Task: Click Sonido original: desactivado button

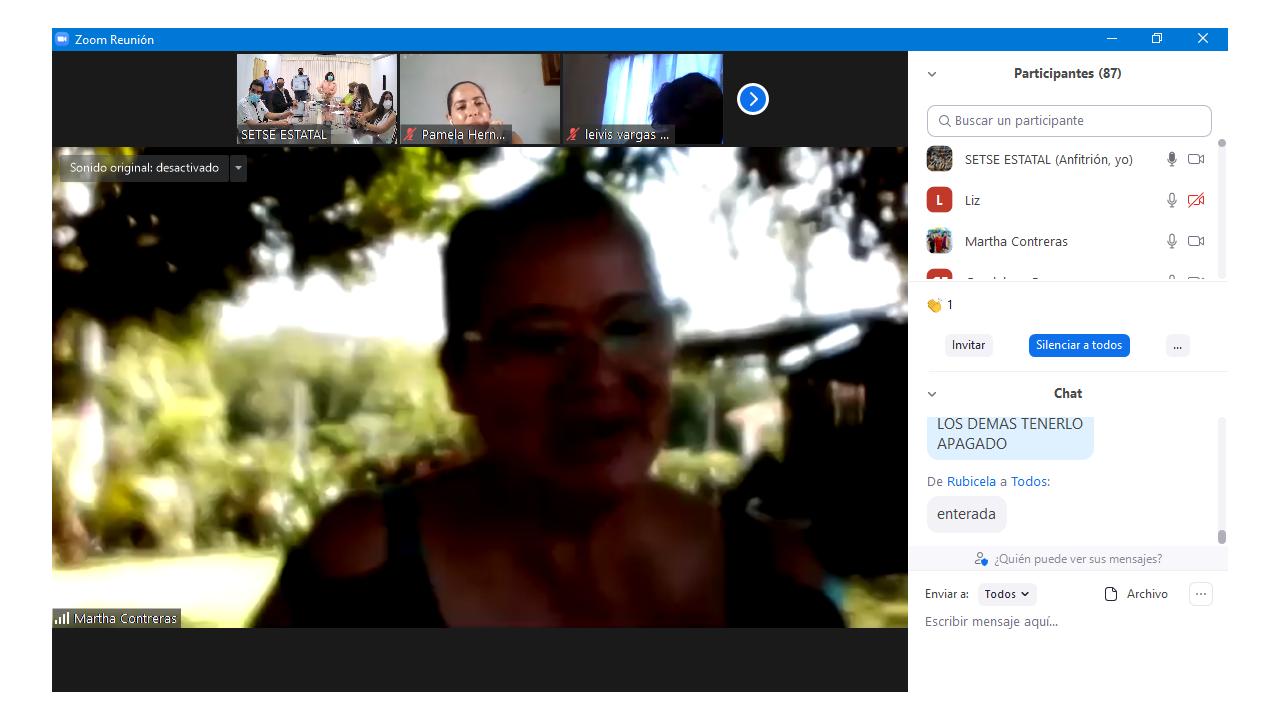Action: coord(144,168)
